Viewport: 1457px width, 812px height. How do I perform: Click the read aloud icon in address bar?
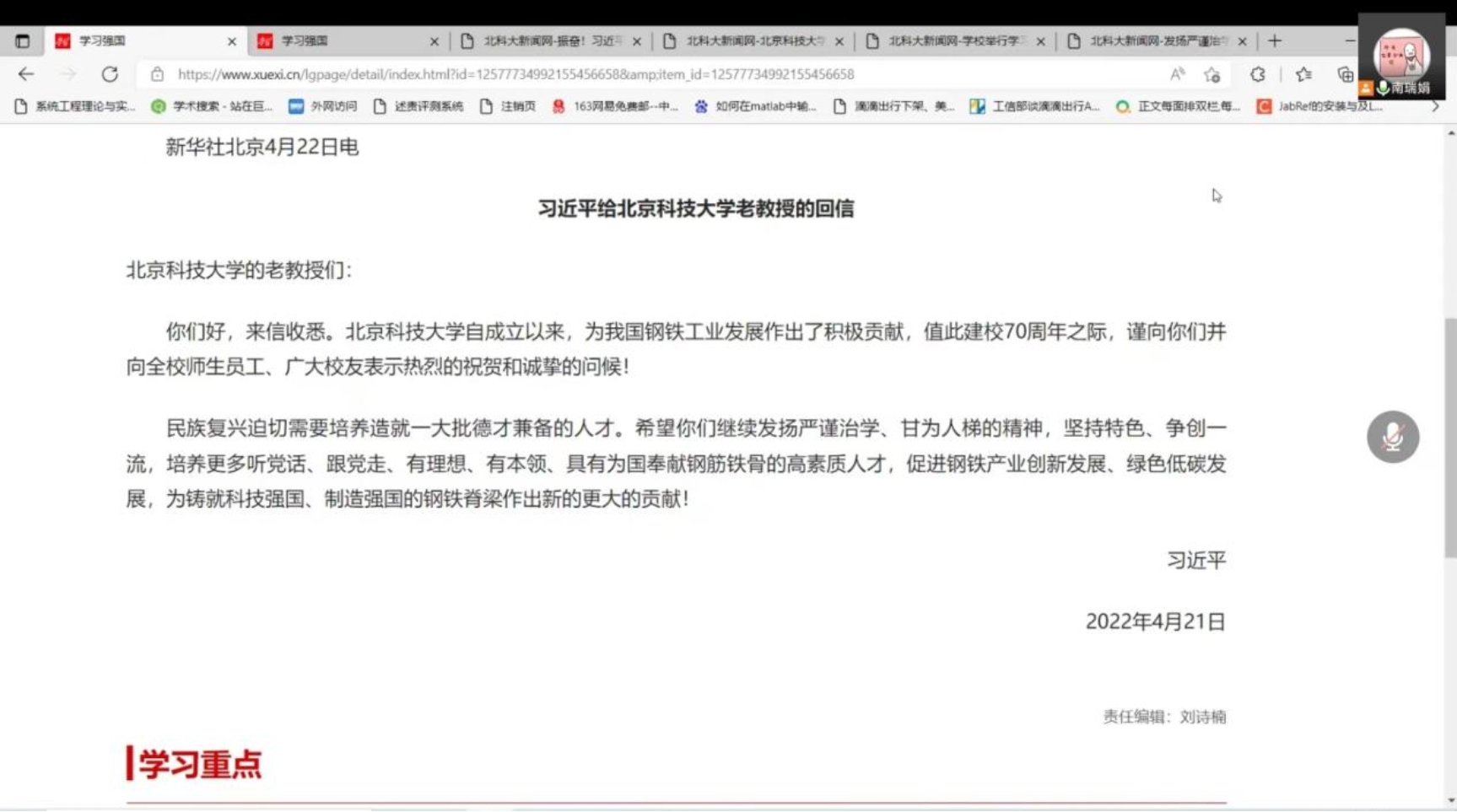pyautogui.click(x=1177, y=74)
